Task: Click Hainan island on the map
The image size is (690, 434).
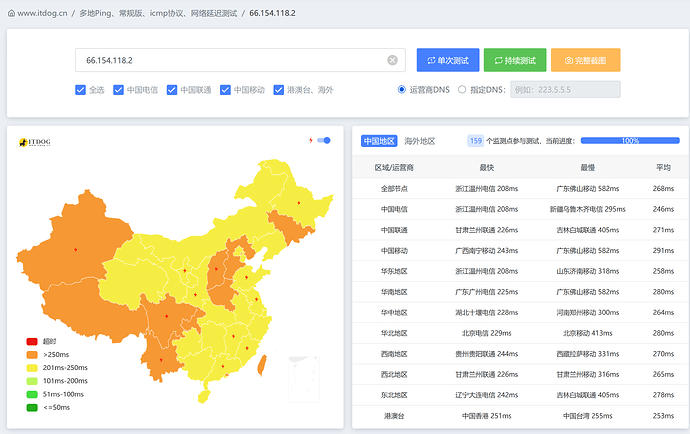Action: point(204,396)
